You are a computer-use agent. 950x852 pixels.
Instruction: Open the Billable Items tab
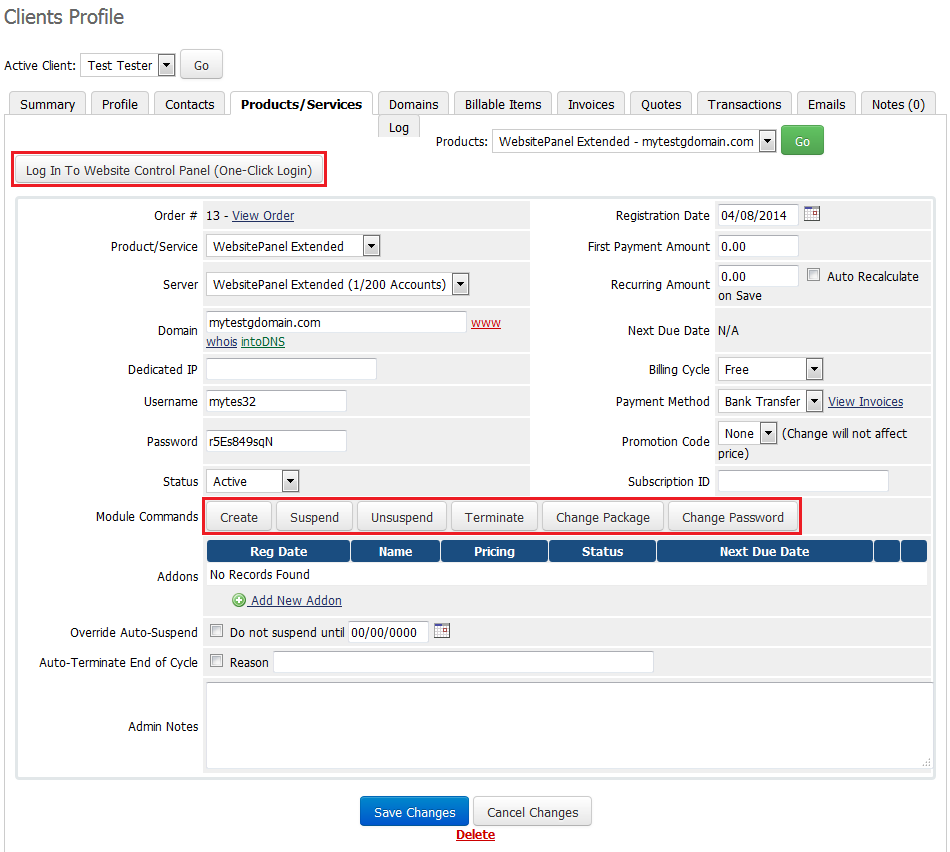point(503,104)
